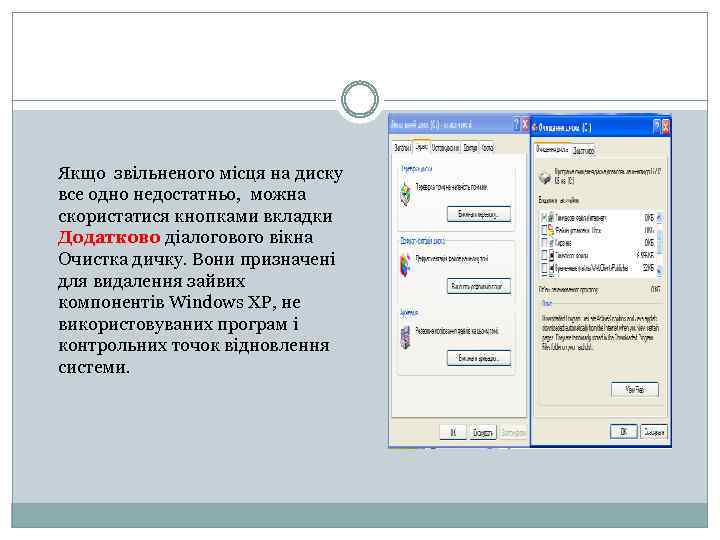Open the General tab in disk Properties

402,148
